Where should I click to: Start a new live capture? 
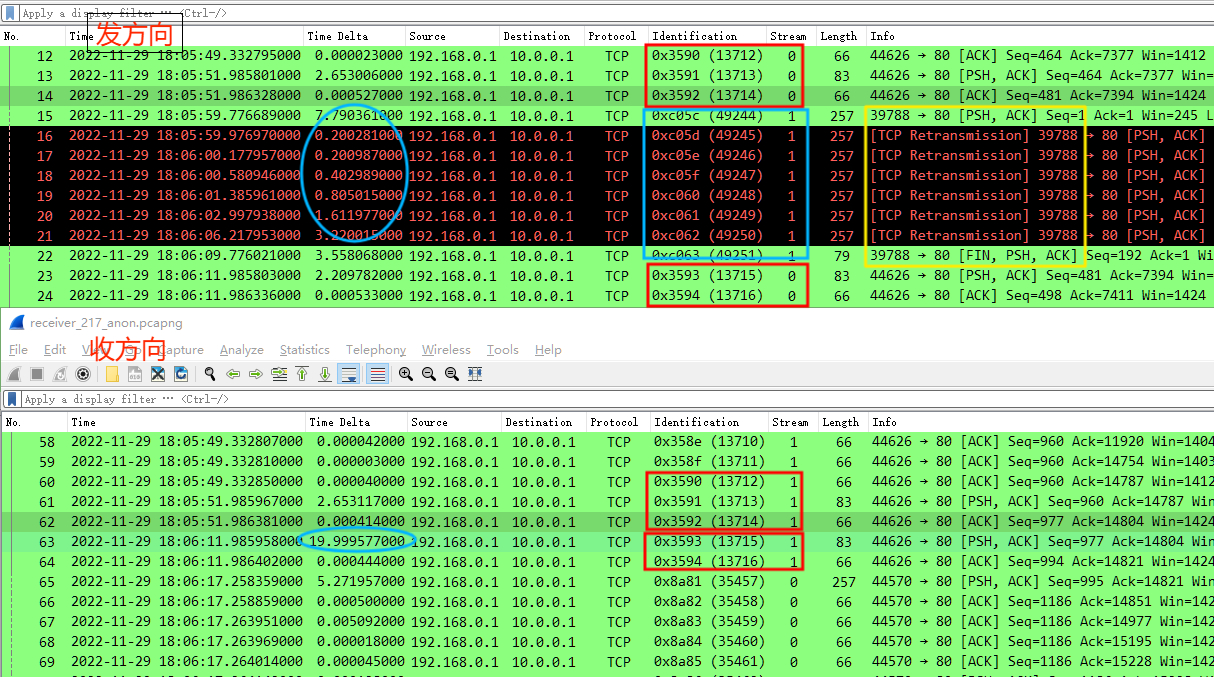tap(12, 374)
